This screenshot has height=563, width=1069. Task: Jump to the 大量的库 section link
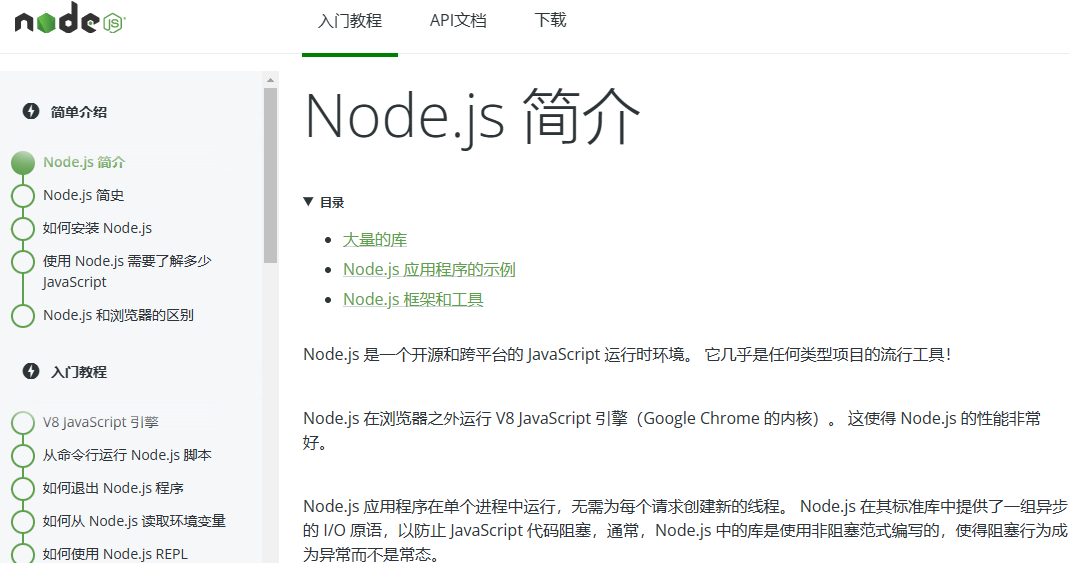point(375,240)
